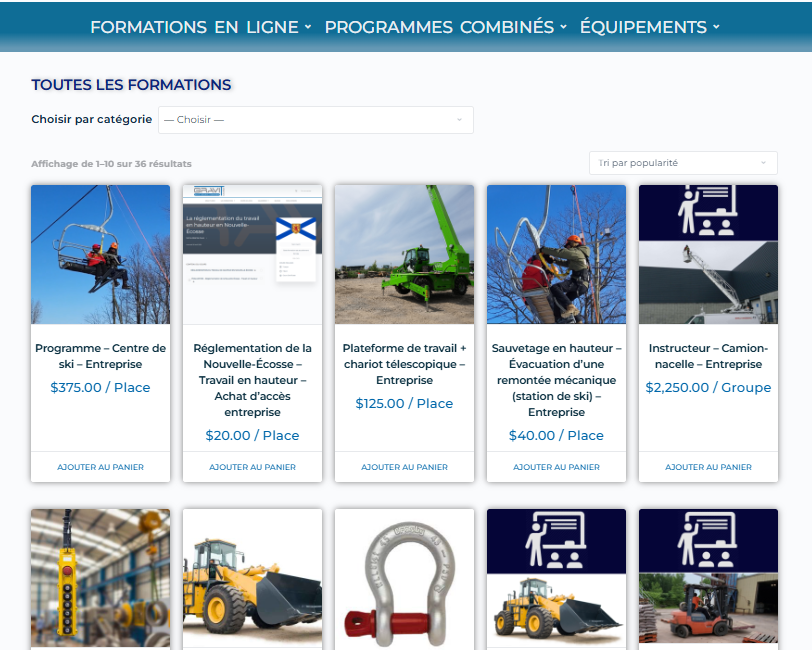Open the Programmes combinés menu
Image resolution: width=812 pixels, height=650 pixels.
click(x=445, y=27)
